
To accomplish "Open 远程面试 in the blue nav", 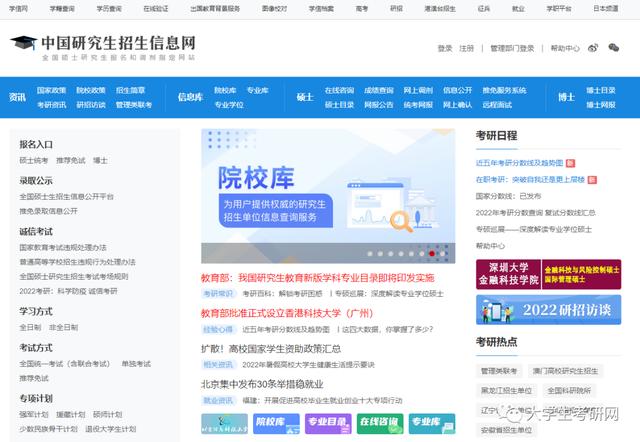I will (497, 105).
